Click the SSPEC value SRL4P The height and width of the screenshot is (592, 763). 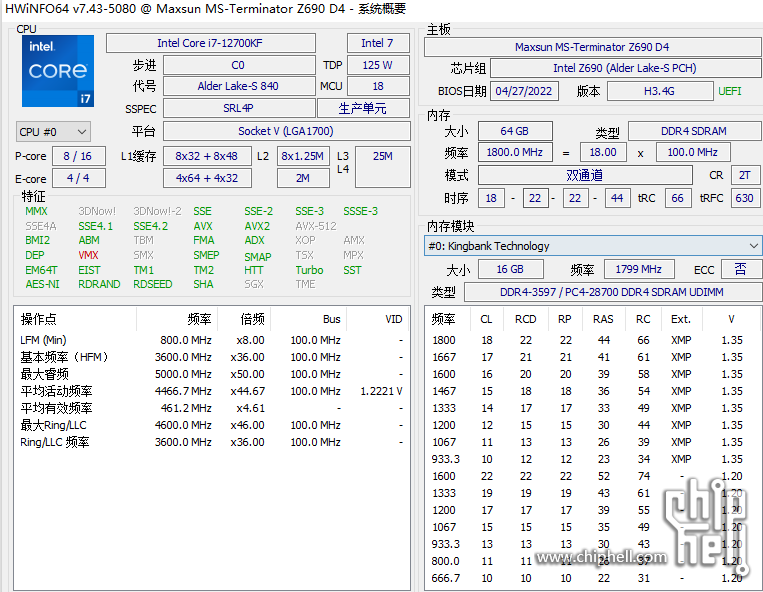tap(238, 108)
